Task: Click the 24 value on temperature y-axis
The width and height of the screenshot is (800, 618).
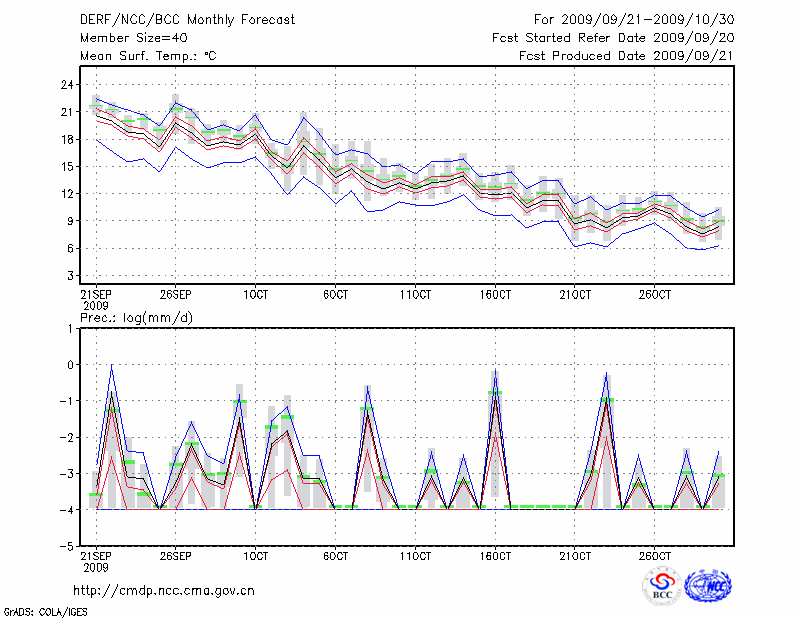Action: (x=68, y=85)
